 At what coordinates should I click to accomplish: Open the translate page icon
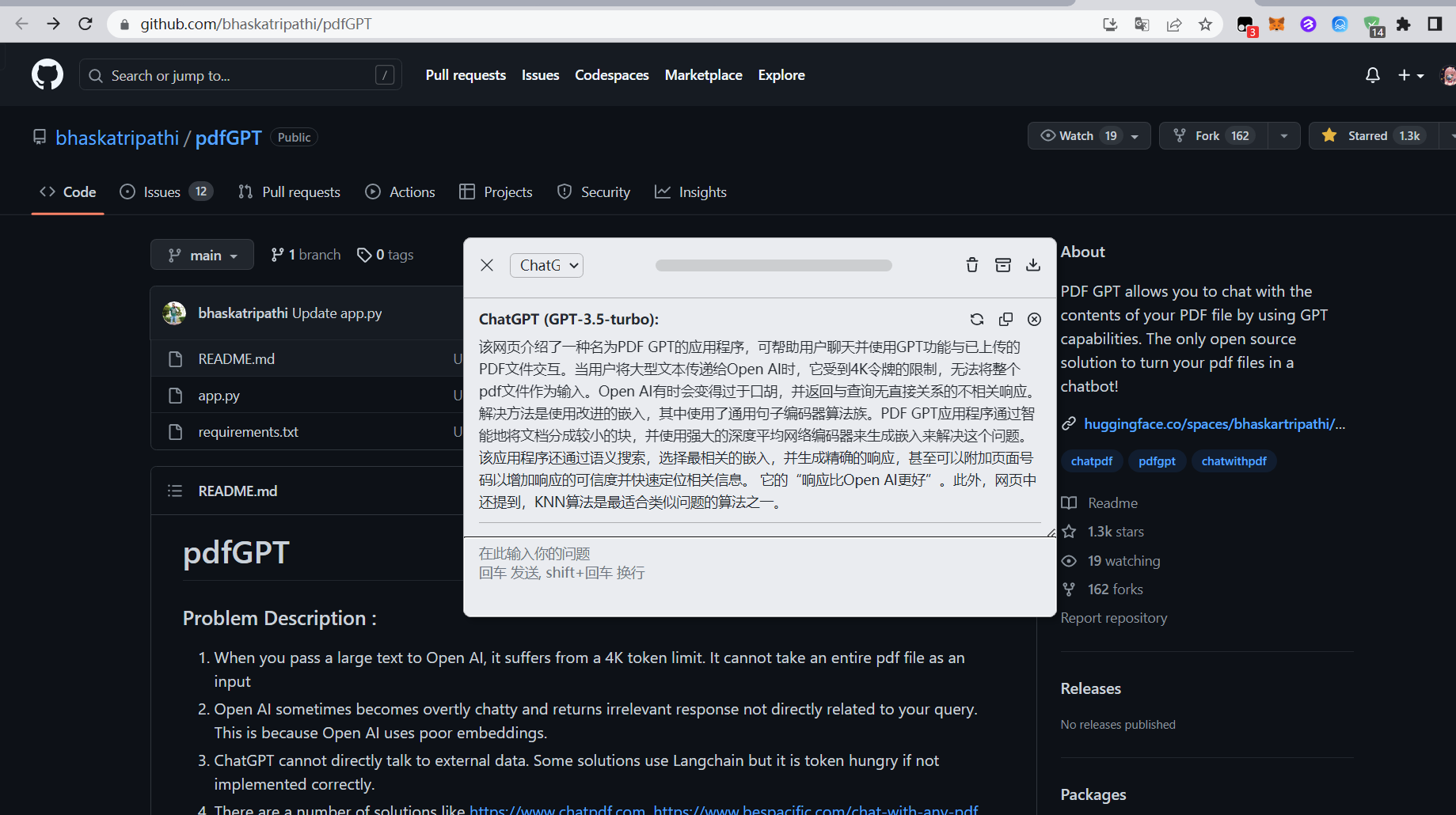(x=1142, y=25)
